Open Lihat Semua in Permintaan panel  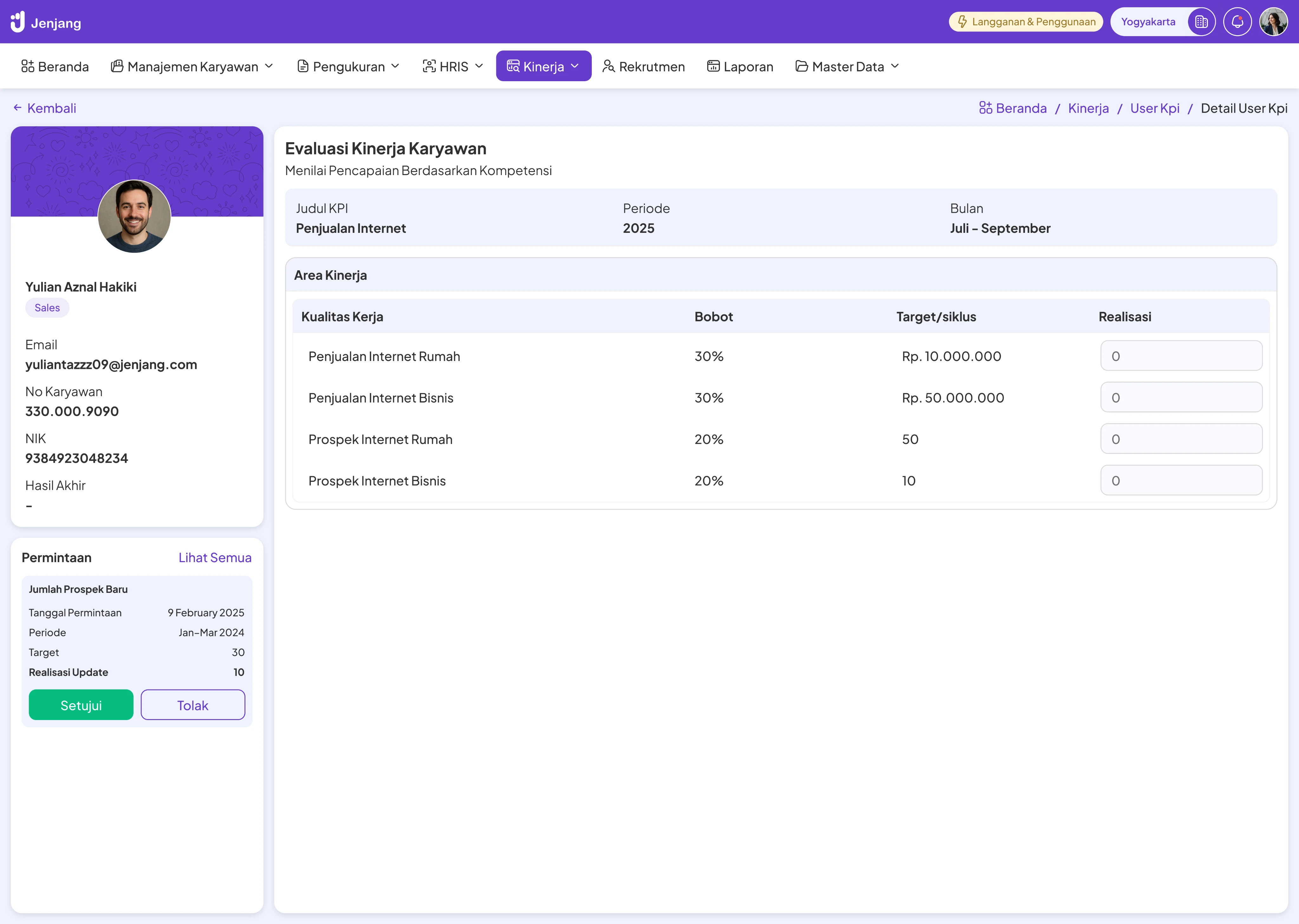[214, 558]
